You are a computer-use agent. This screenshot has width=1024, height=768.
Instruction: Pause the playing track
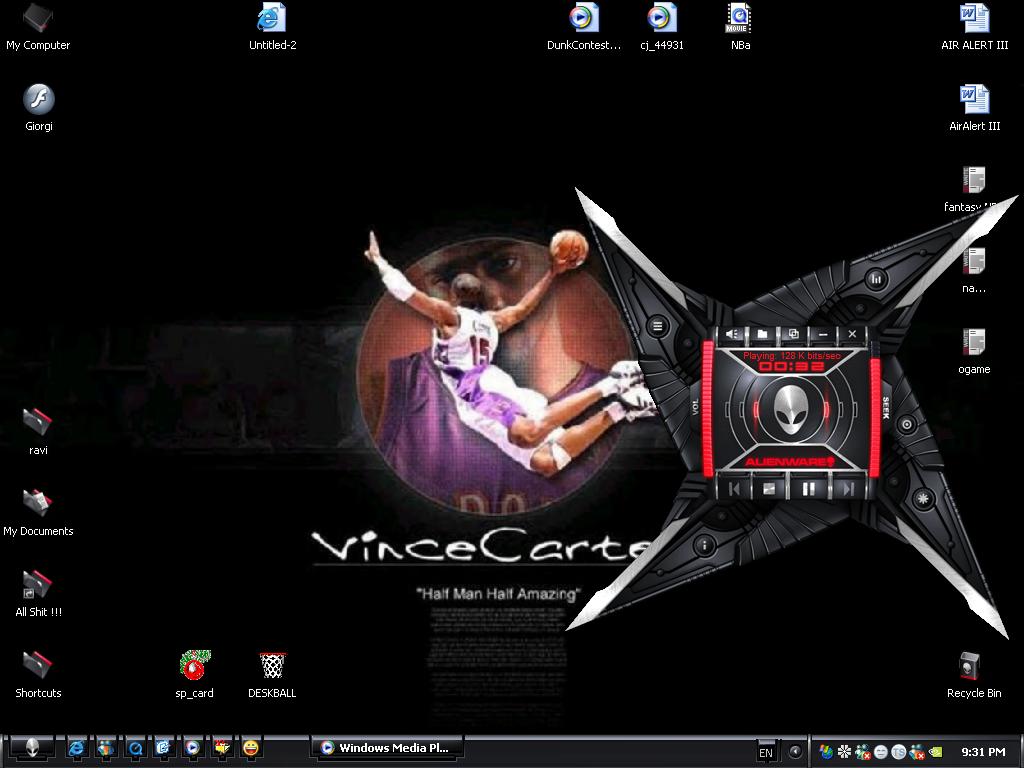click(808, 488)
